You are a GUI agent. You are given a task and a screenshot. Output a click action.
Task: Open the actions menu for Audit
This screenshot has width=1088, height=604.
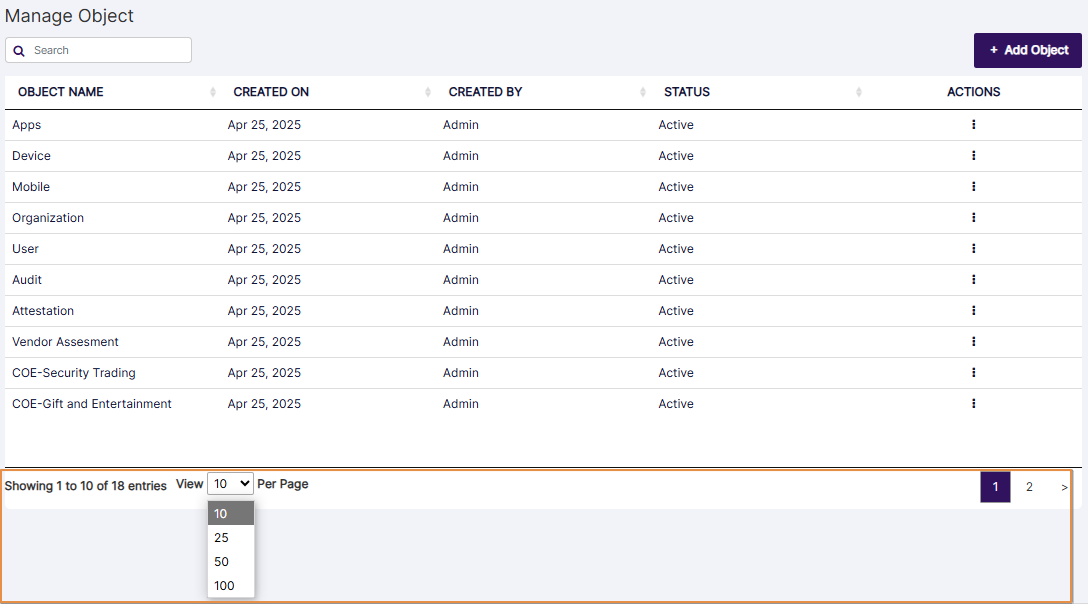pyautogui.click(x=973, y=279)
